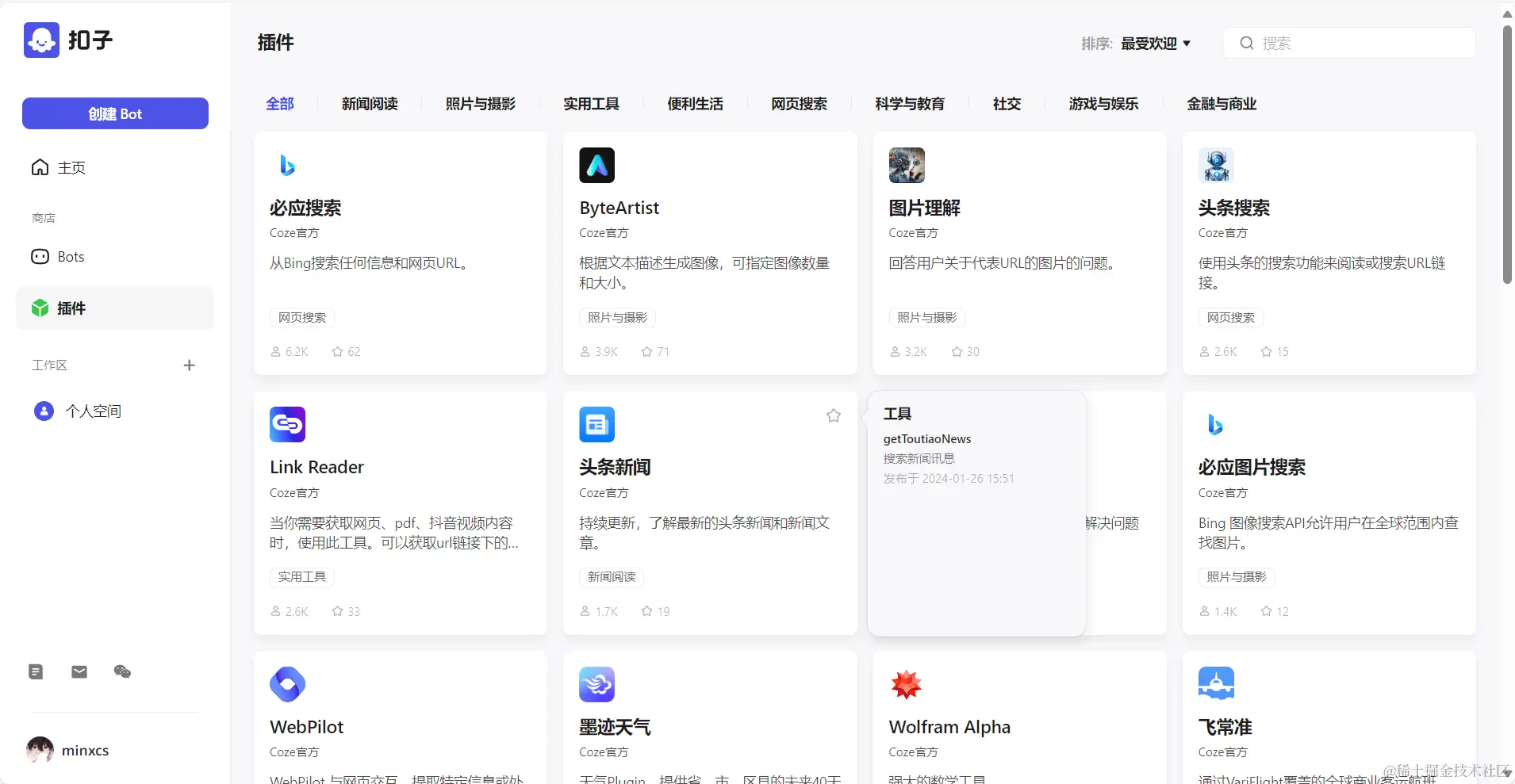Focus the 搜索 search input field
Screen dimensions: 1515x784
[x=1348, y=43]
